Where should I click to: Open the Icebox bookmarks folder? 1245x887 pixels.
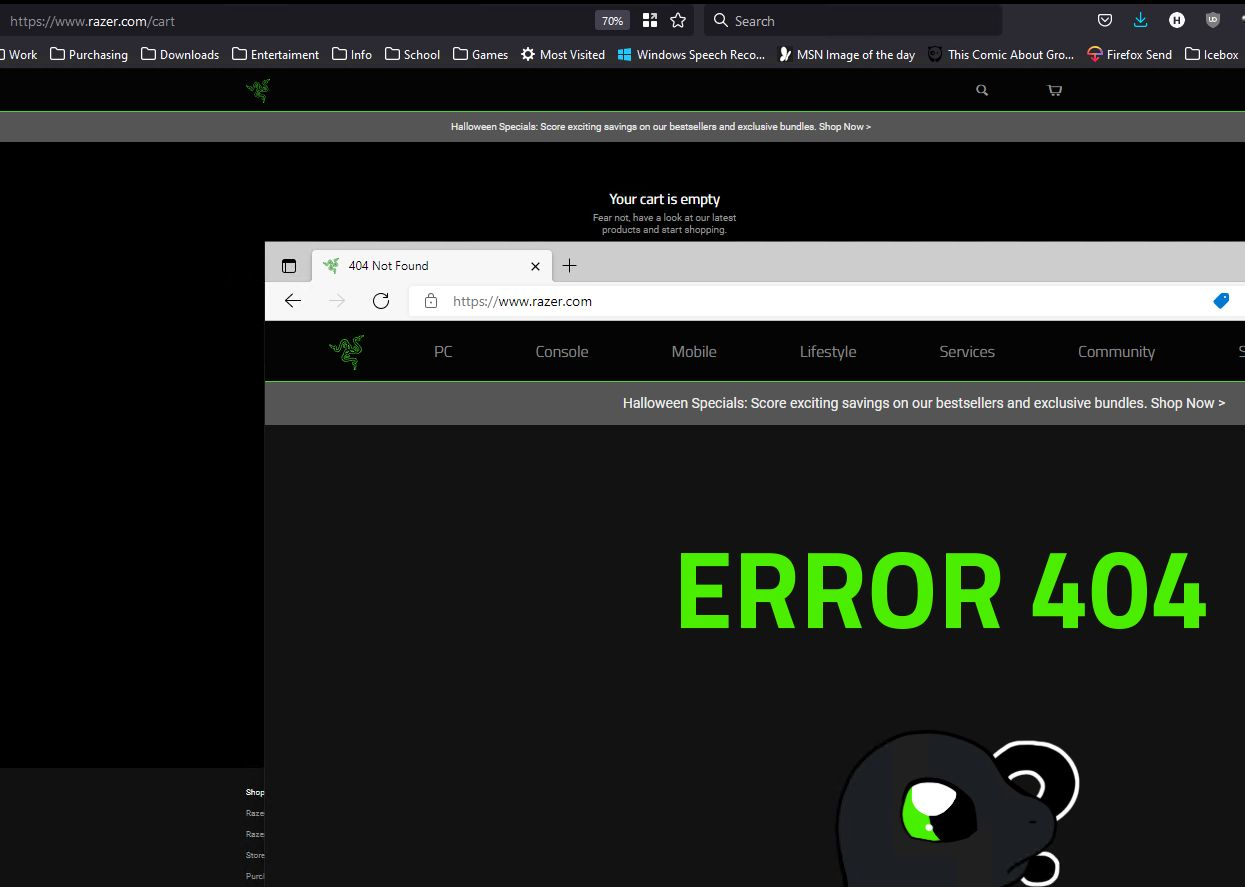1211,55
